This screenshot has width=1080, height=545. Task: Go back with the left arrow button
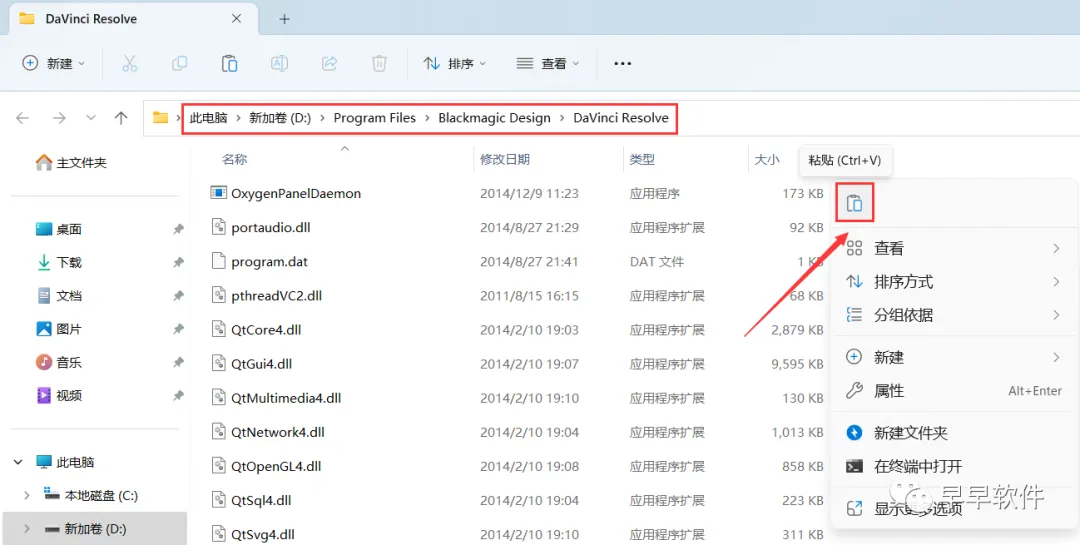(x=23, y=118)
